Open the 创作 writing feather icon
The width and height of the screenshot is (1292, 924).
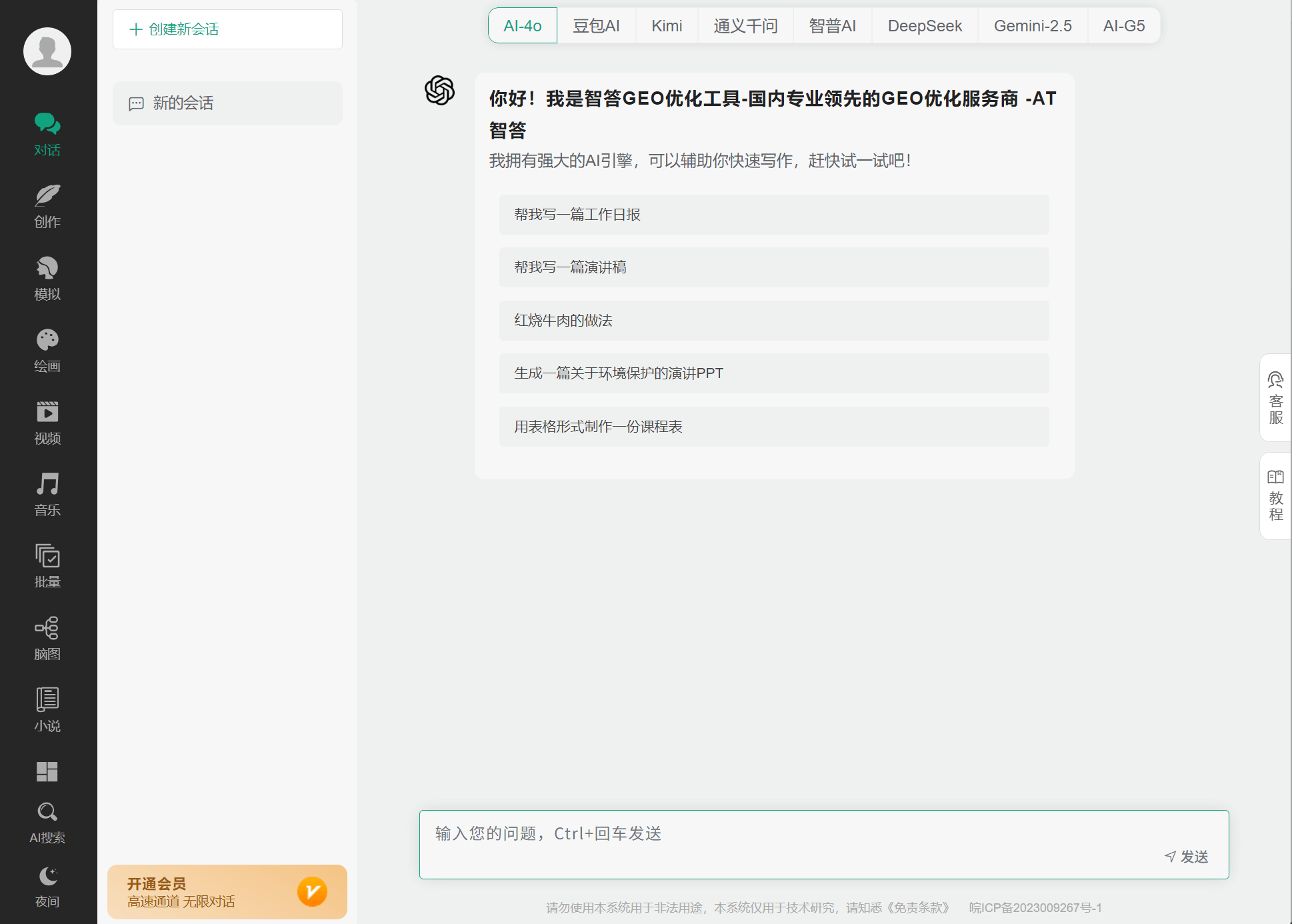click(x=47, y=197)
